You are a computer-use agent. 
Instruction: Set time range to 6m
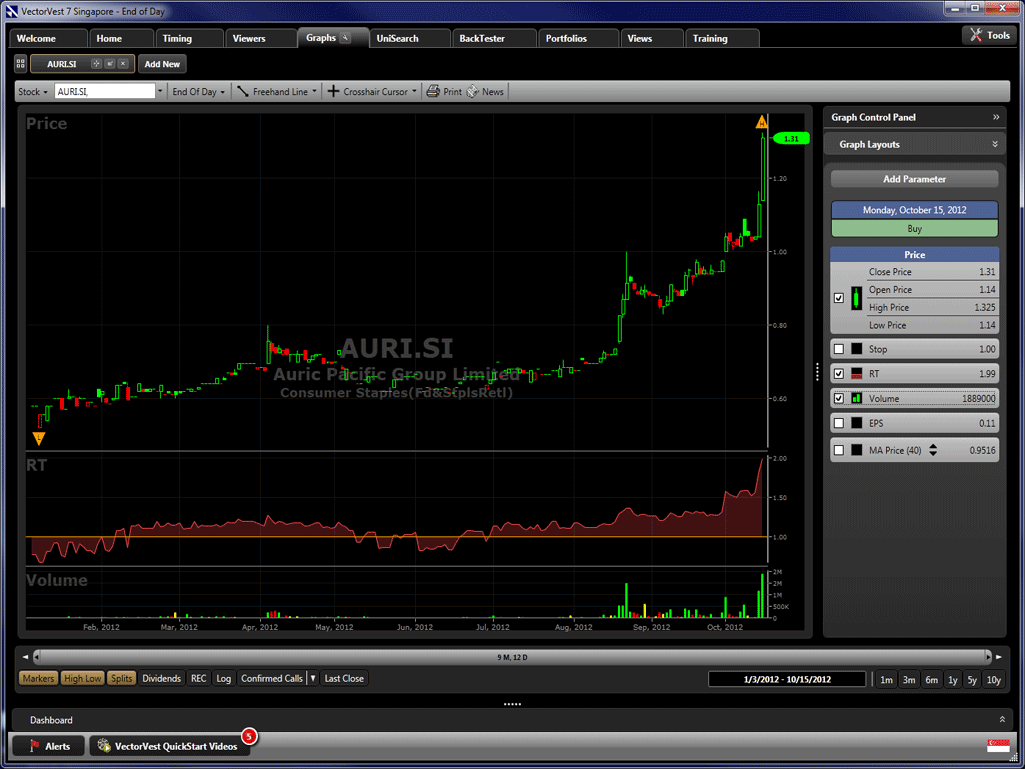click(x=931, y=680)
